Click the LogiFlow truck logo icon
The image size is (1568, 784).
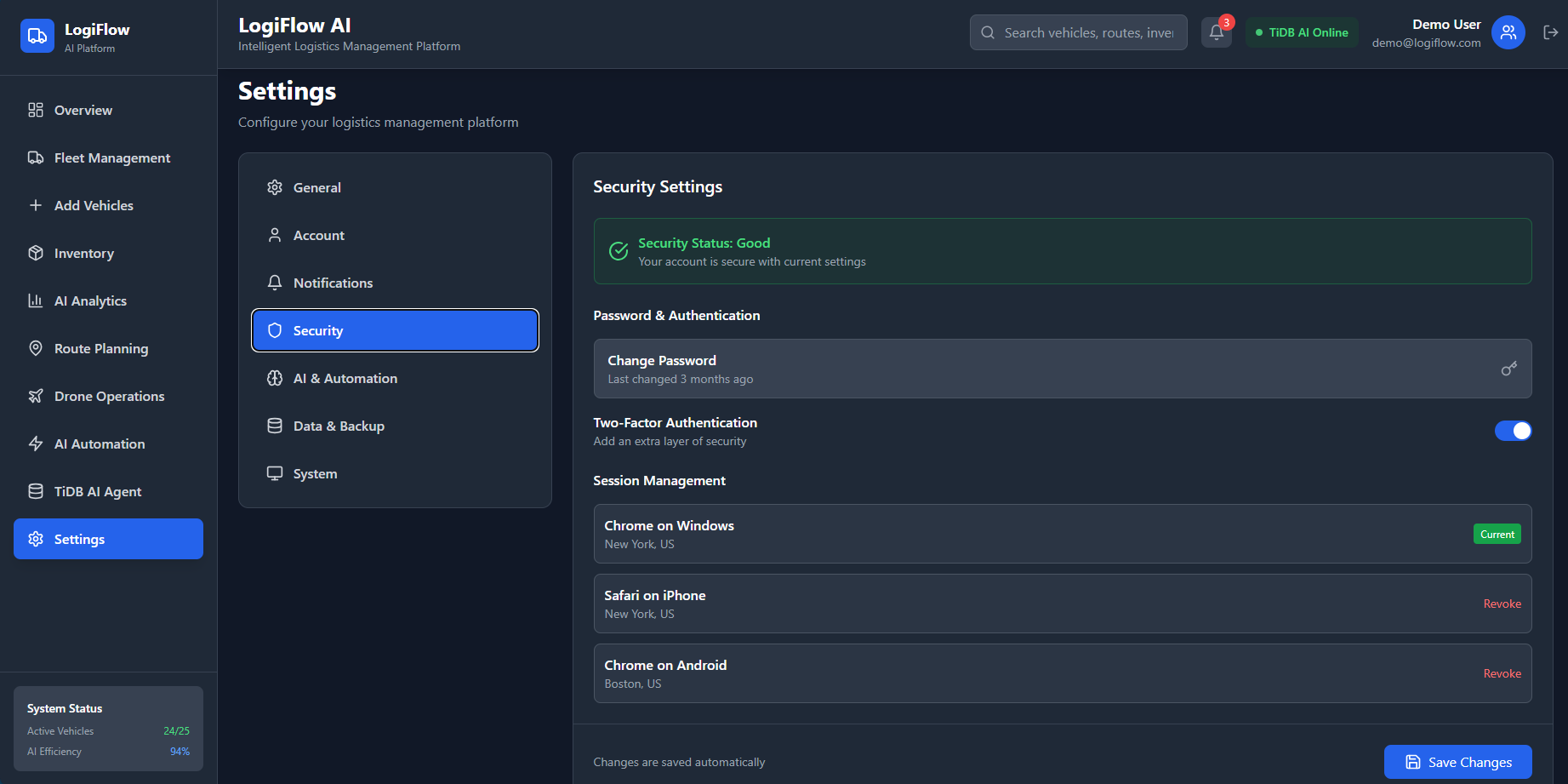click(37, 36)
